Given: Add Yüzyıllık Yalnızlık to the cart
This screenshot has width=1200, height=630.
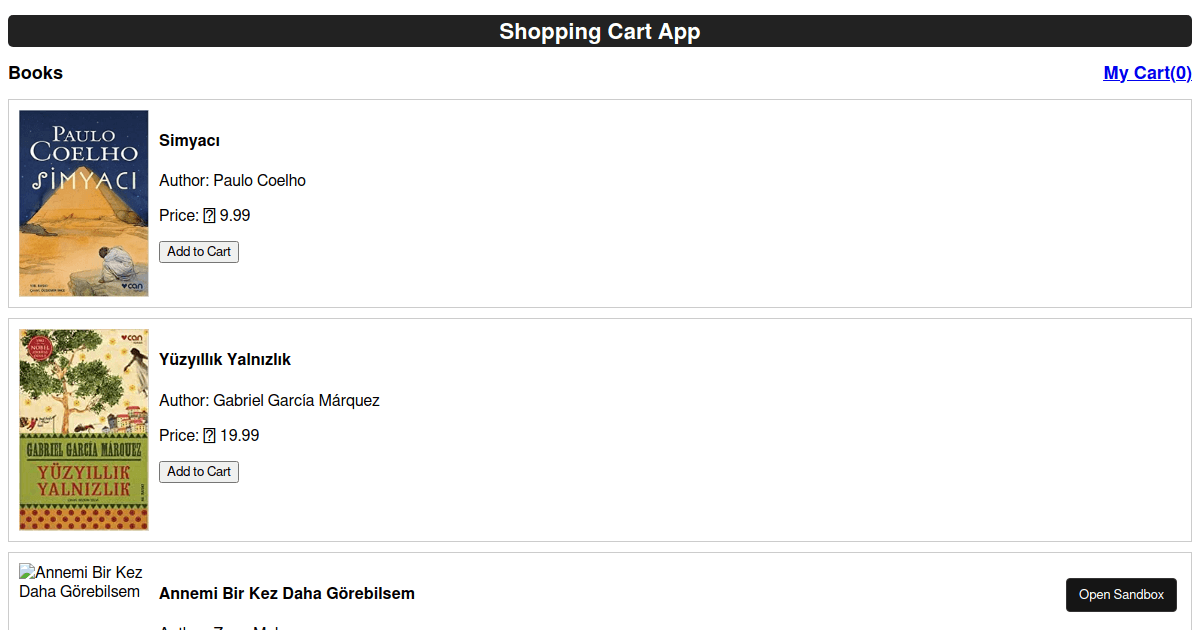Looking at the screenshot, I should [x=198, y=471].
